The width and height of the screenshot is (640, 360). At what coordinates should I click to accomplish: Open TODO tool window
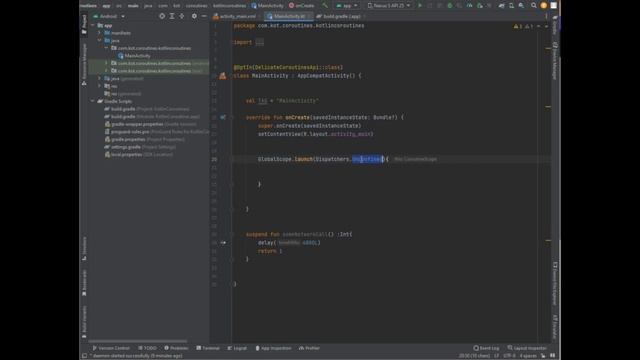click(x=147, y=348)
